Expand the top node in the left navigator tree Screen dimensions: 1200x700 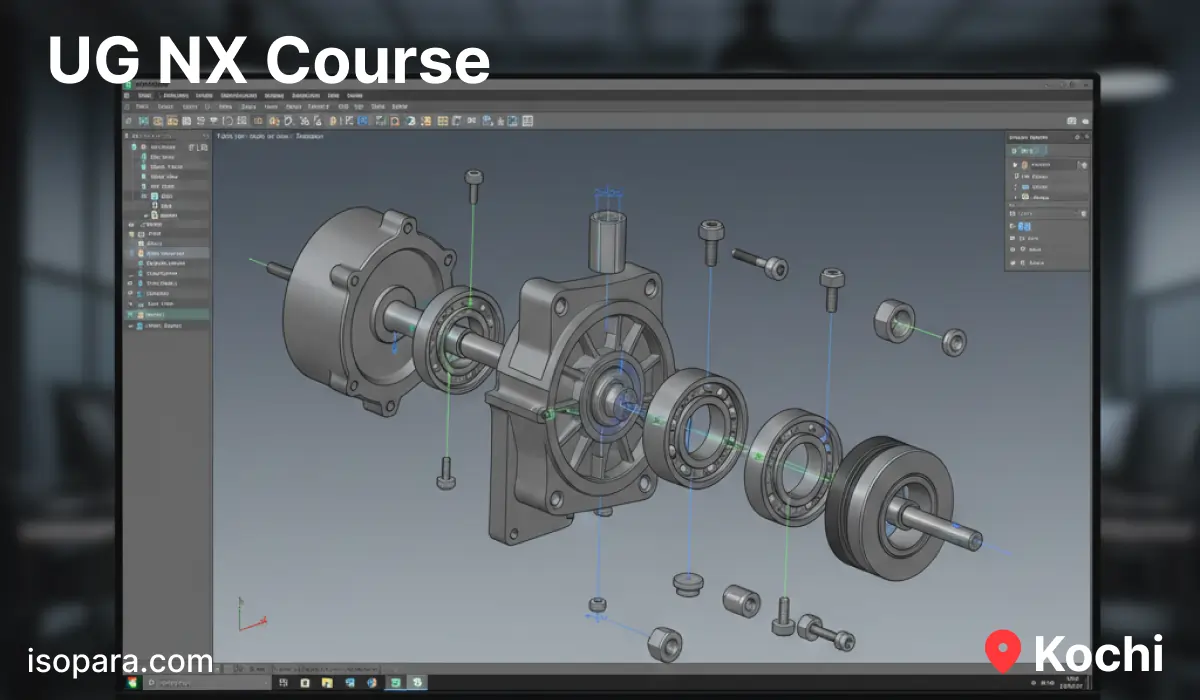pos(126,134)
